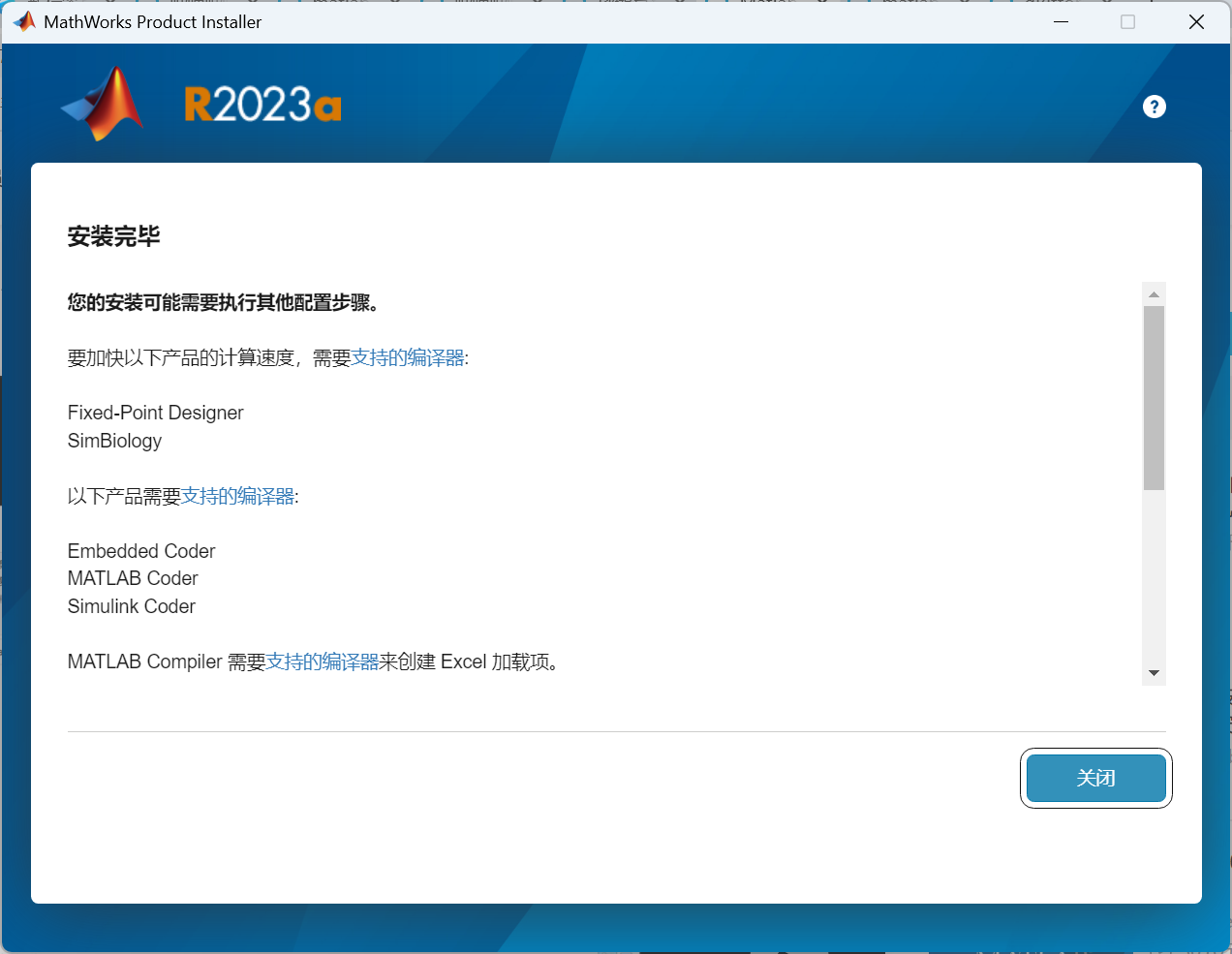Click the vertical scrollbar thumb
Image resolution: width=1232 pixels, height=954 pixels.
coord(1154,398)
